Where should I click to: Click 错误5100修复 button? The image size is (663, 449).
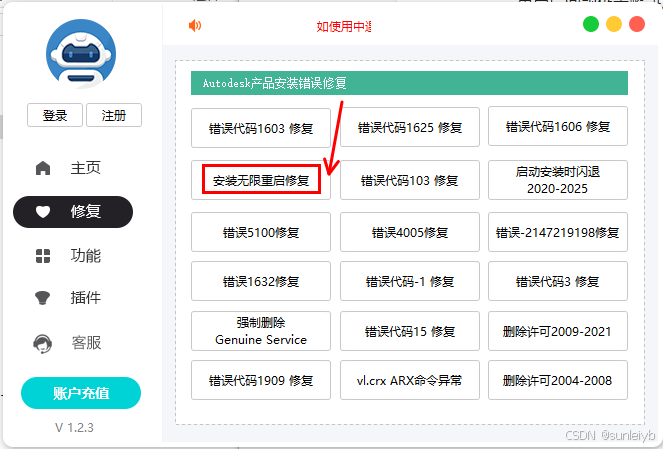[x=261, y=232]
